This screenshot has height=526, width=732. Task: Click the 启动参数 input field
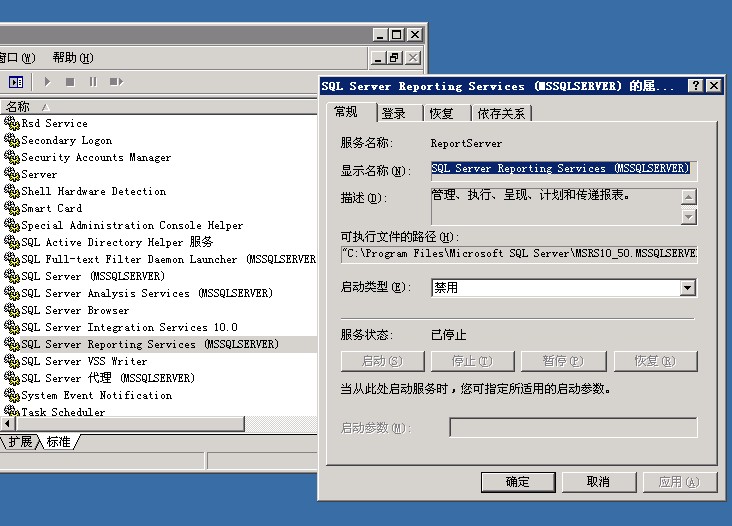tap(573, 428)
